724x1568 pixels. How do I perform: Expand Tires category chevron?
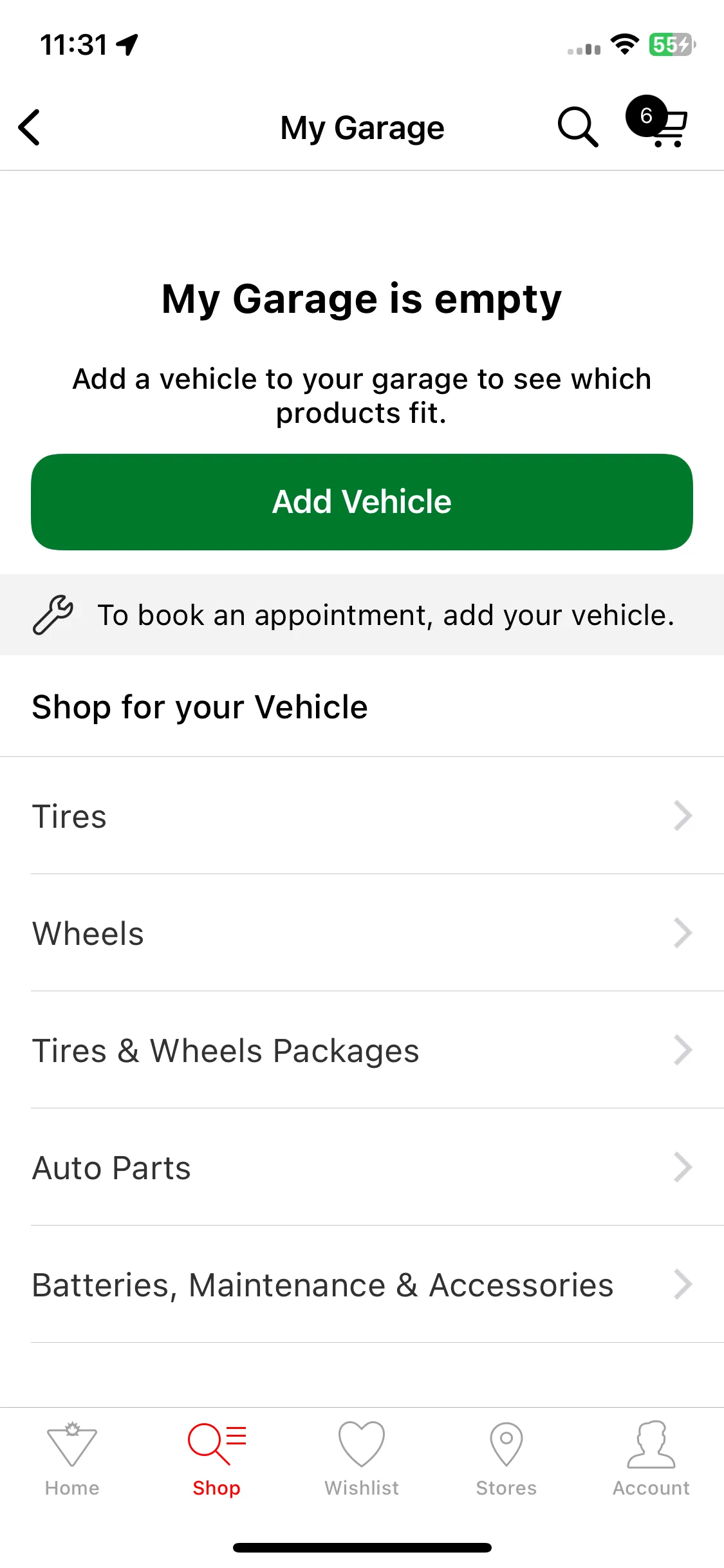[683, 816]
